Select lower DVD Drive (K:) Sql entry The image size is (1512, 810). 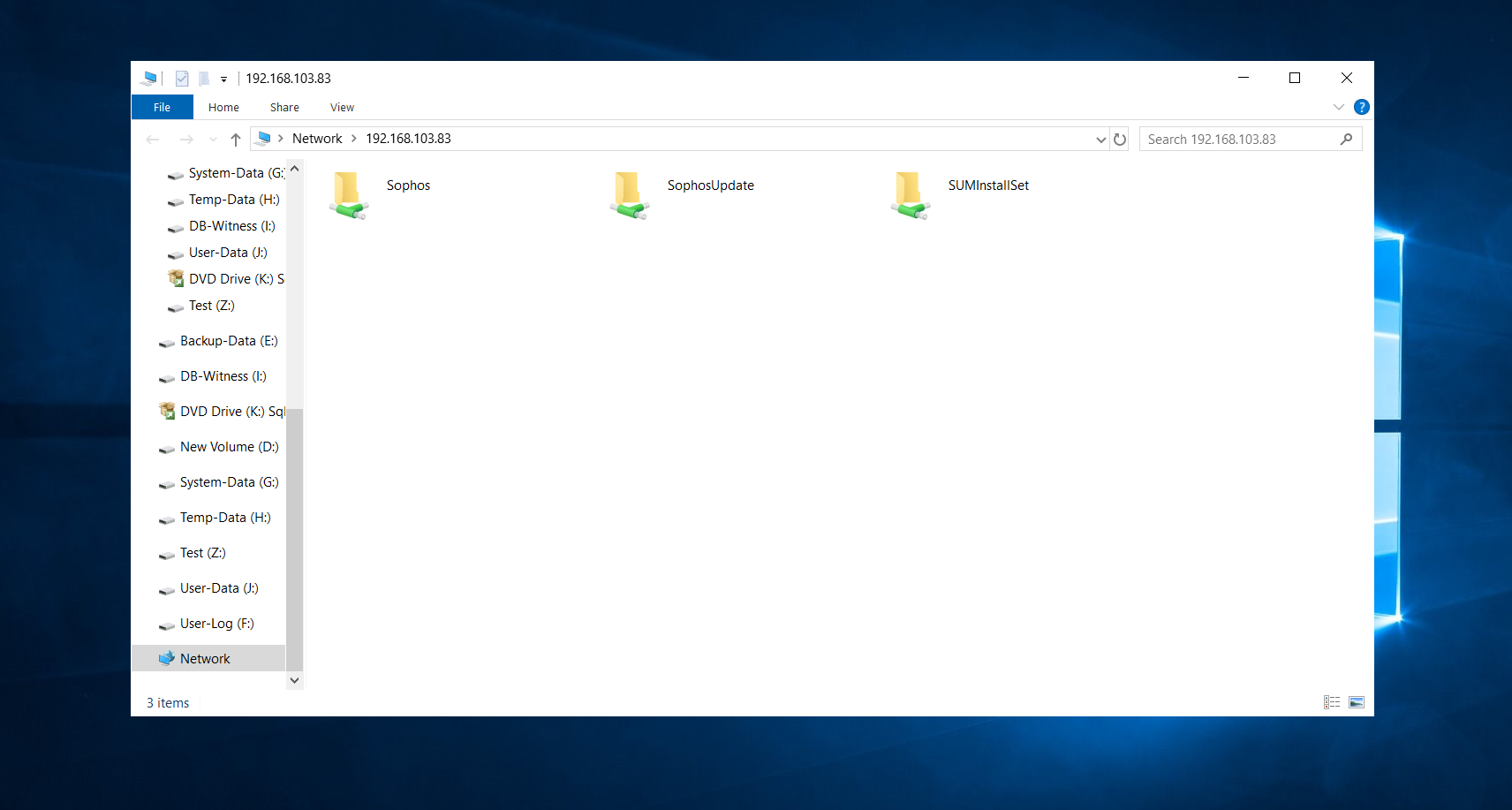coord(221,412)
